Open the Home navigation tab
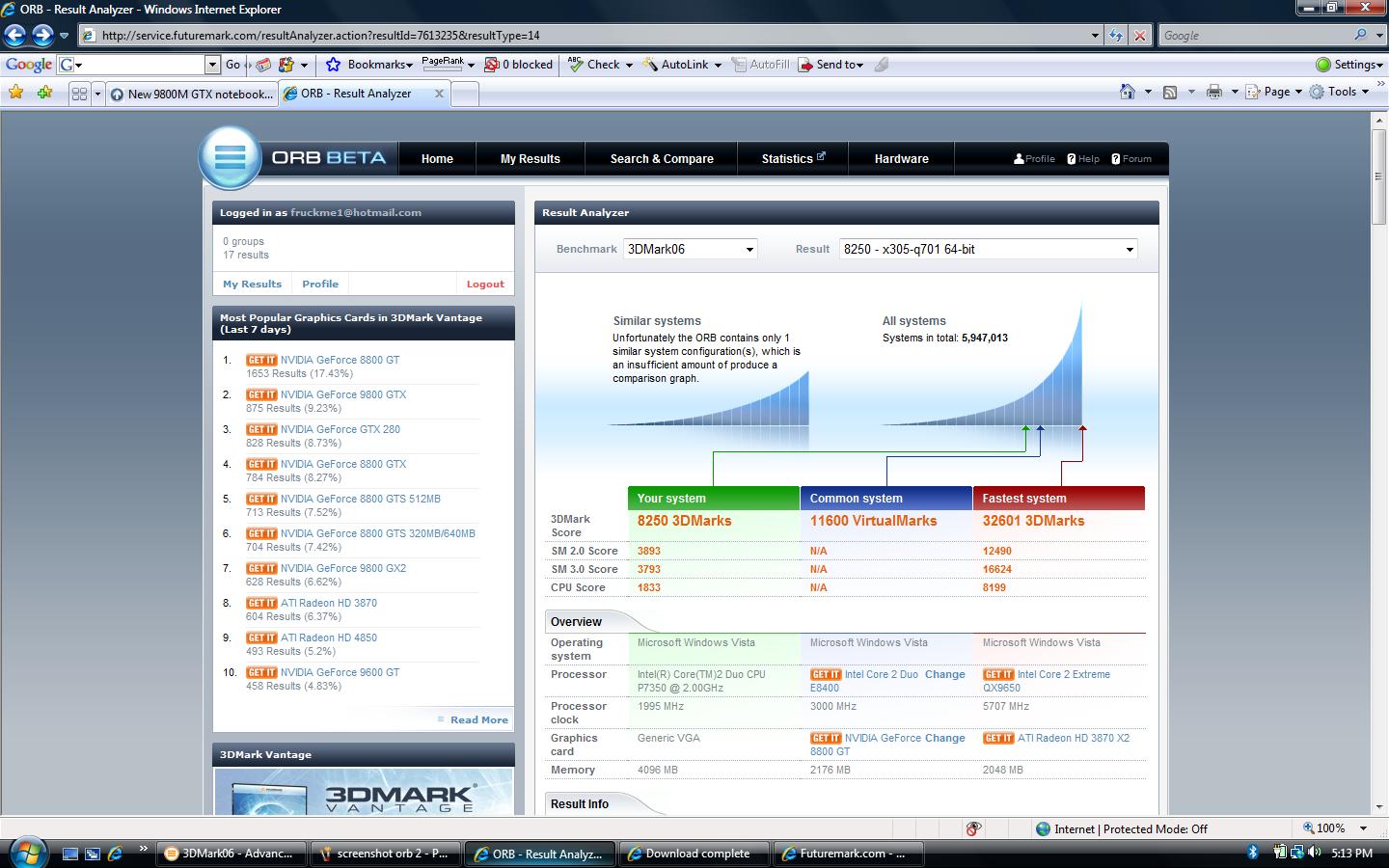 (437, 159)
